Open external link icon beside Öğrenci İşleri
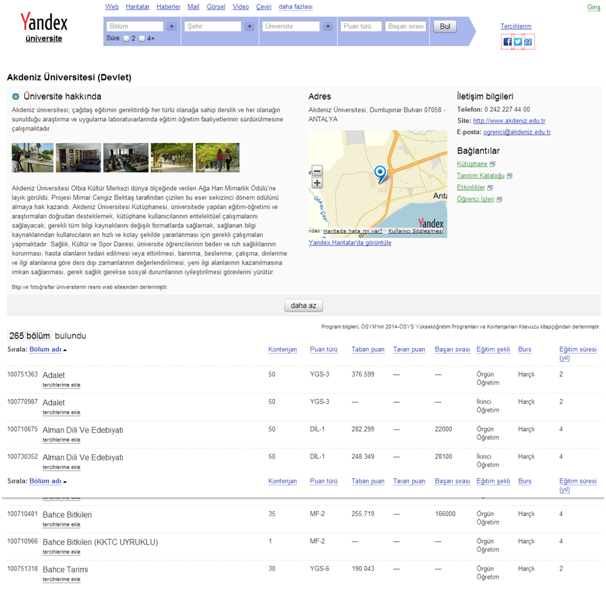Viewport: 606px width, 589px height. tap(500, 199)
